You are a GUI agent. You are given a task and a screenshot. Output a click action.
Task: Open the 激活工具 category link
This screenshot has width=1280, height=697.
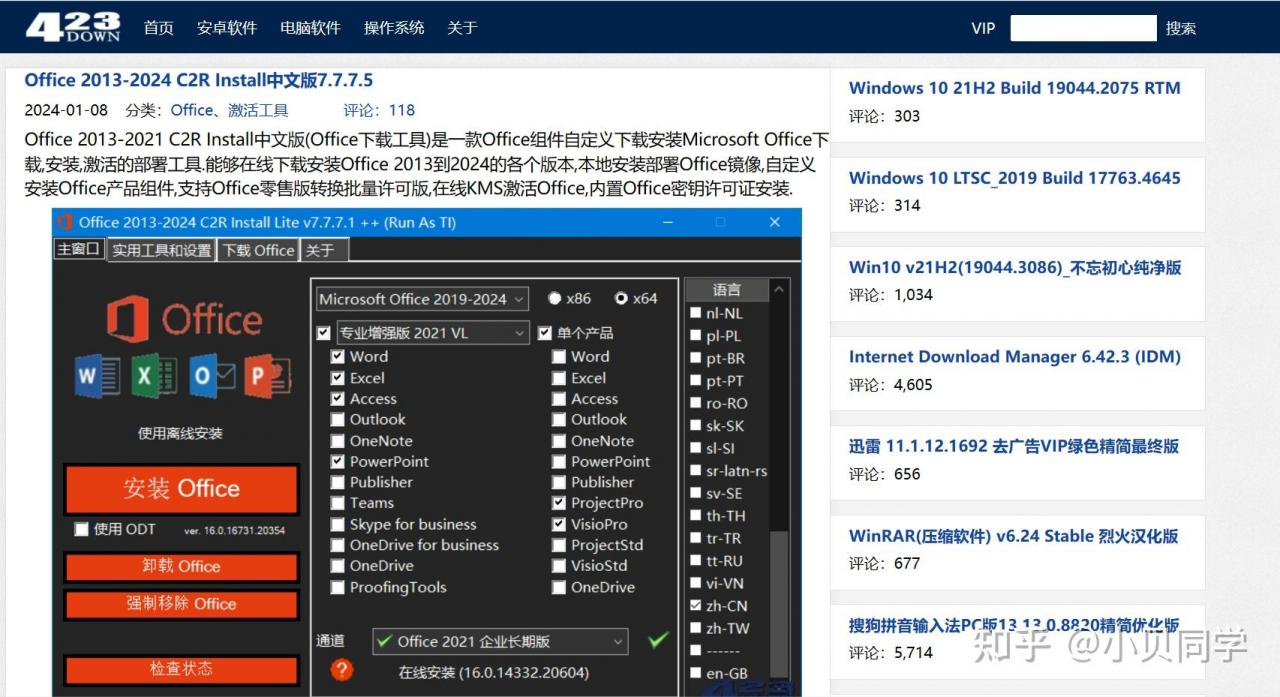tap(258, 110)
